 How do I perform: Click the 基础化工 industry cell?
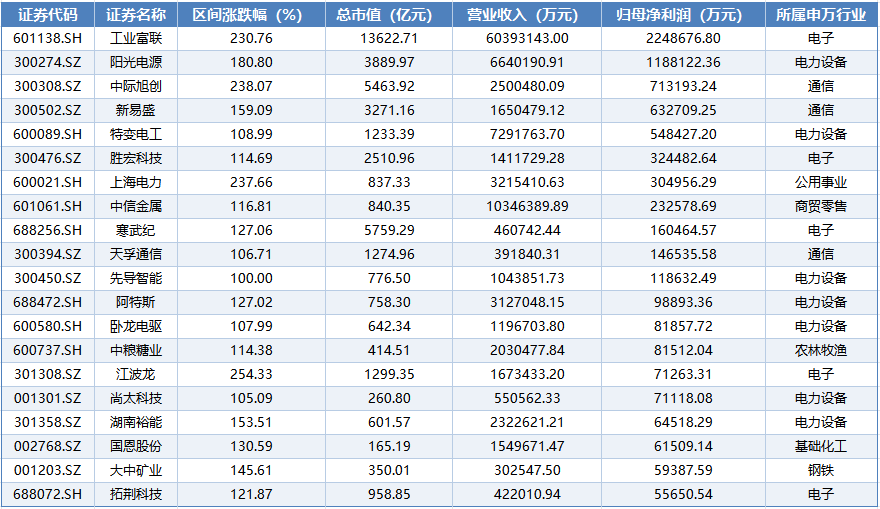[820, 446]
